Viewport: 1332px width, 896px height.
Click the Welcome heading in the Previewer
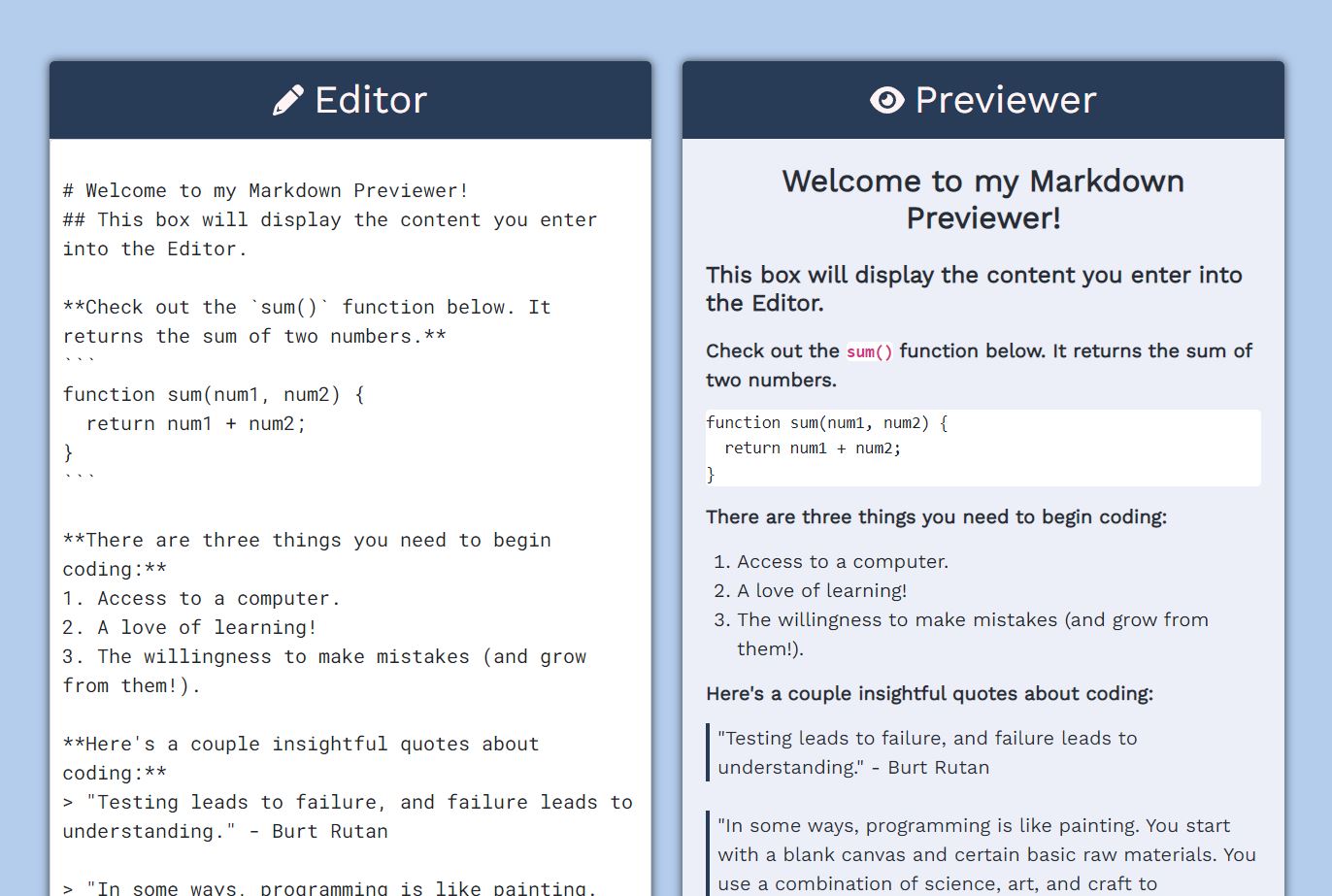(982, 199)
